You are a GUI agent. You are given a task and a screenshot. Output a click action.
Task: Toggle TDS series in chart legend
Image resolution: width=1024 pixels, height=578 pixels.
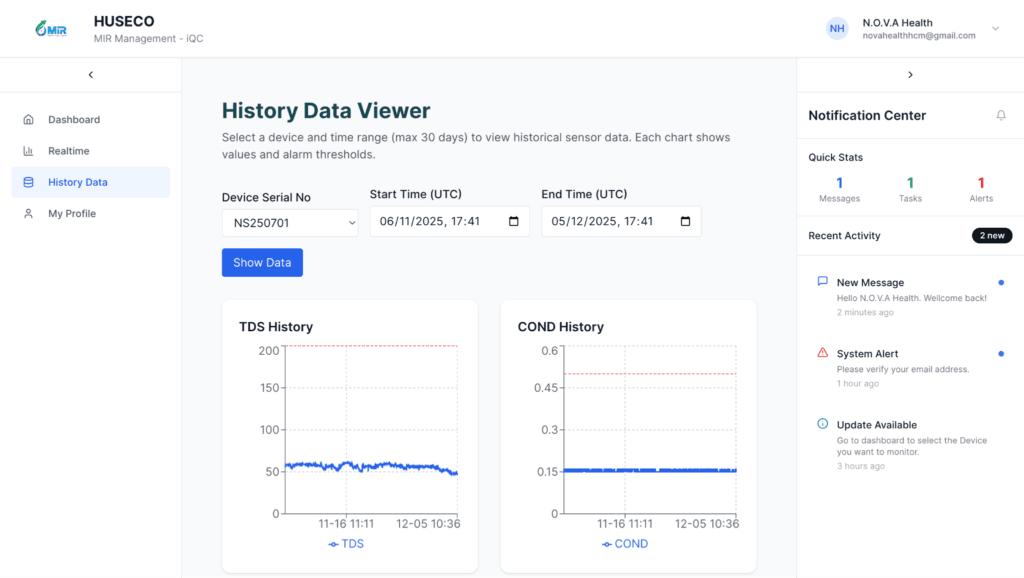[x=346, y=544]
